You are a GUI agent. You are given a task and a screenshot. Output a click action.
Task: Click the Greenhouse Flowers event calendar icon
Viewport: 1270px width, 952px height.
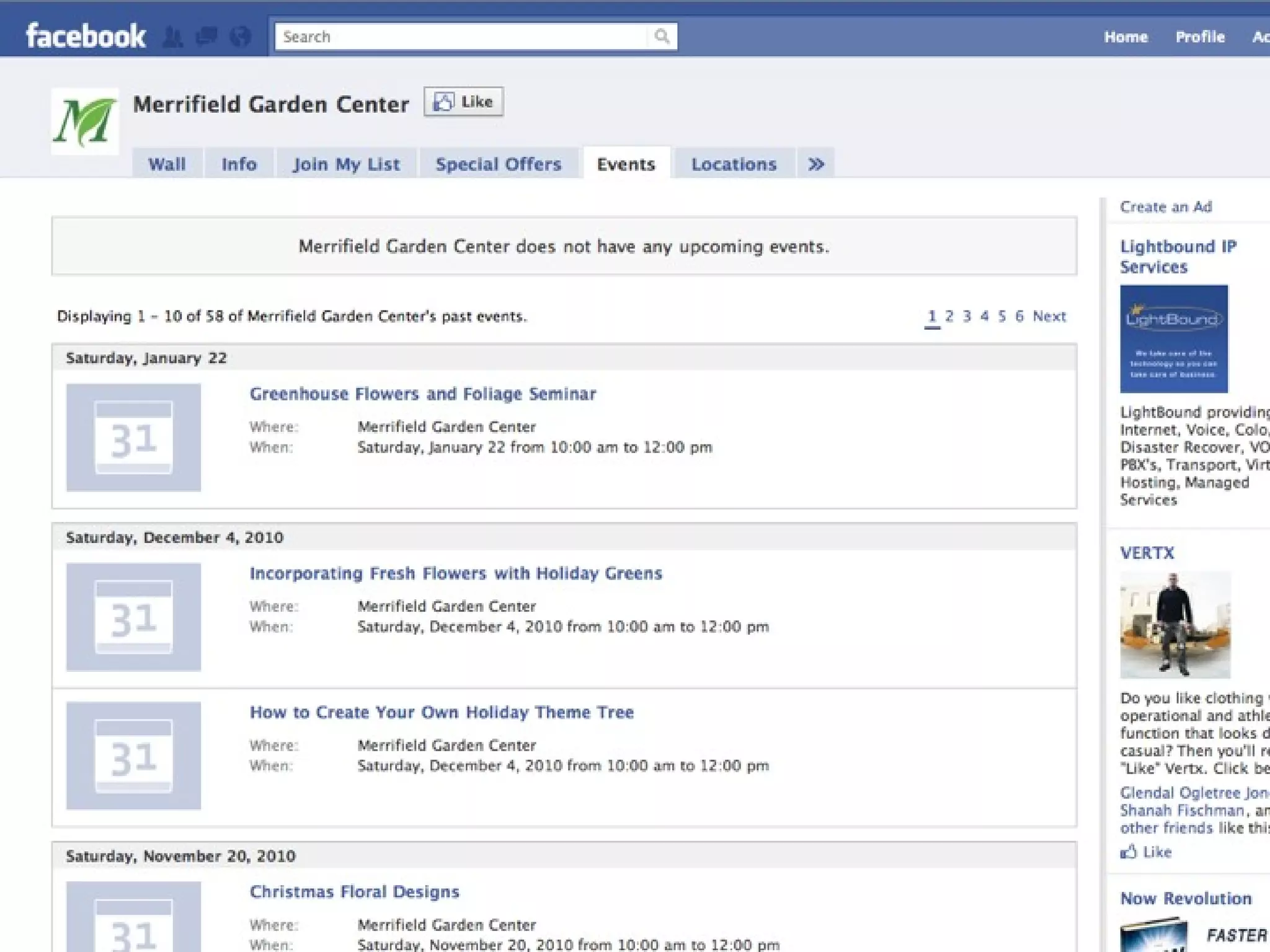pyautogui.click(x=133, y=438)
